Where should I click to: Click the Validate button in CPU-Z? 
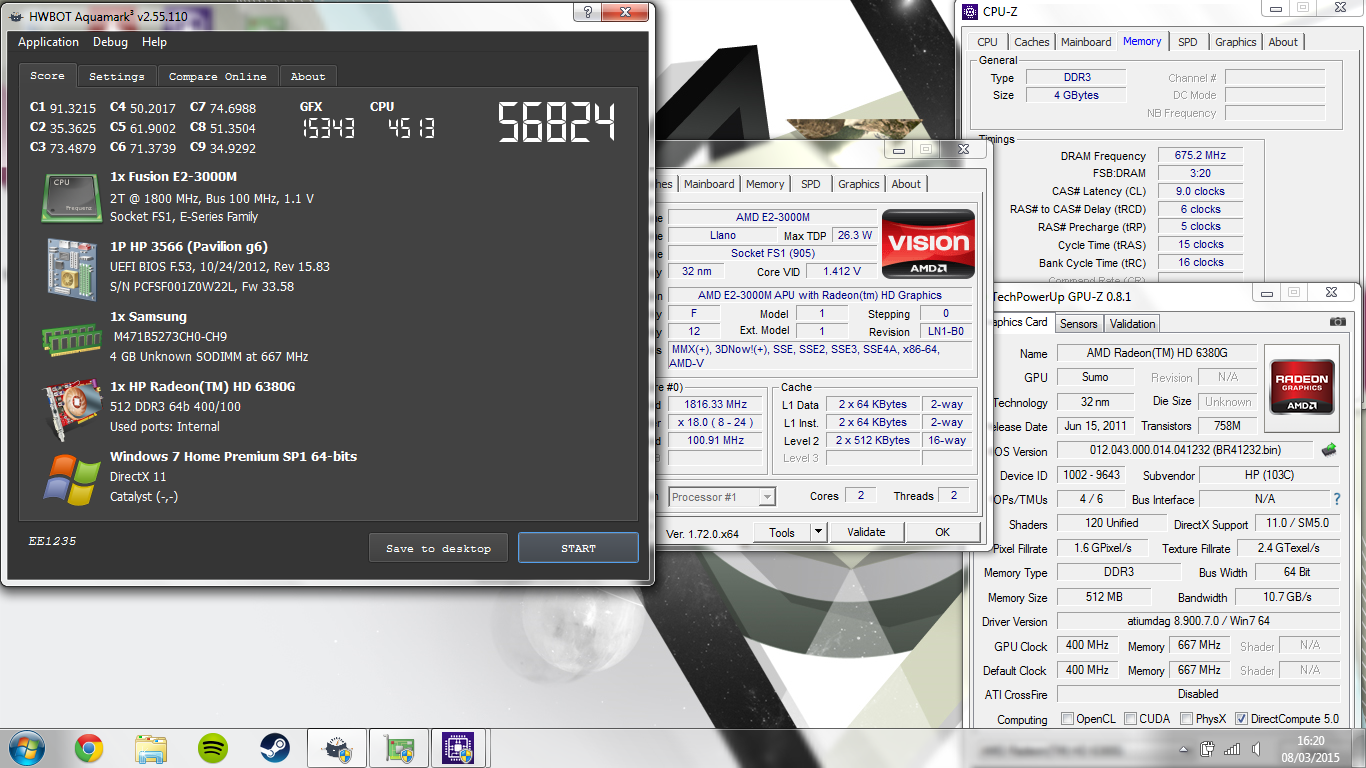(866, 532)
